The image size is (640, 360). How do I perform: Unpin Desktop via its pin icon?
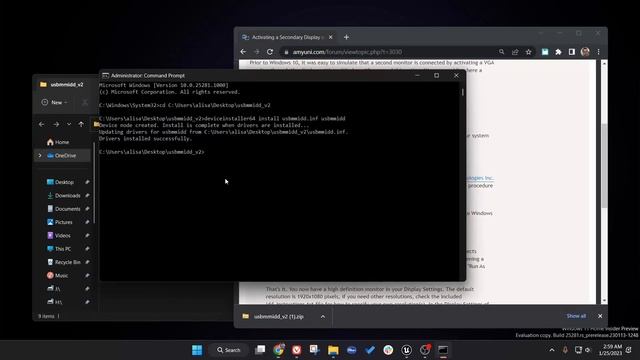[x=87, y=182]
